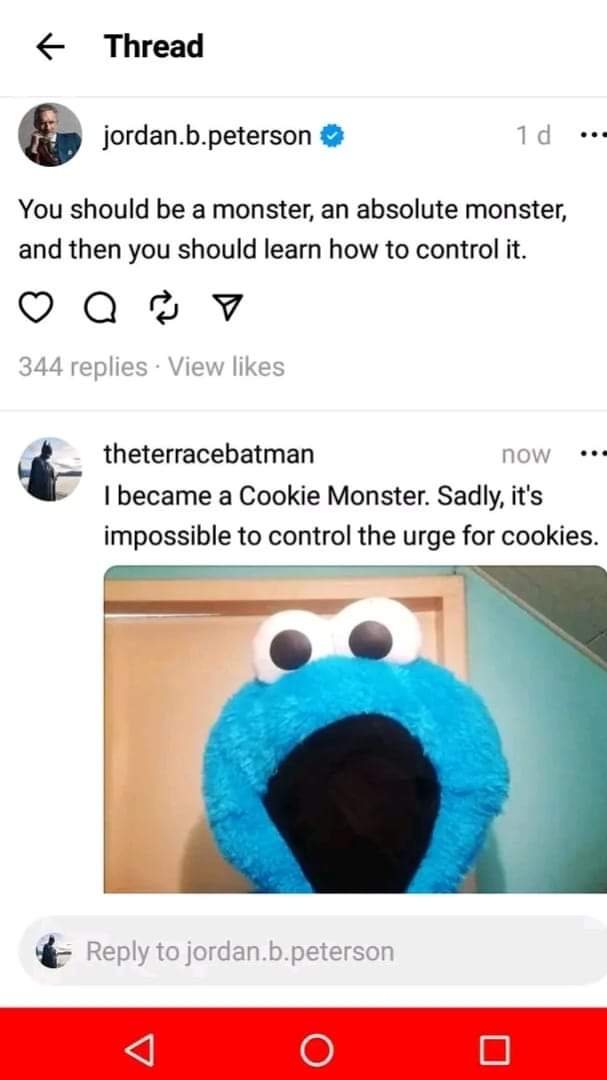Tap the small avatar in the reply bar
Screen dimensions: 607x1080
tap(54, 951)
